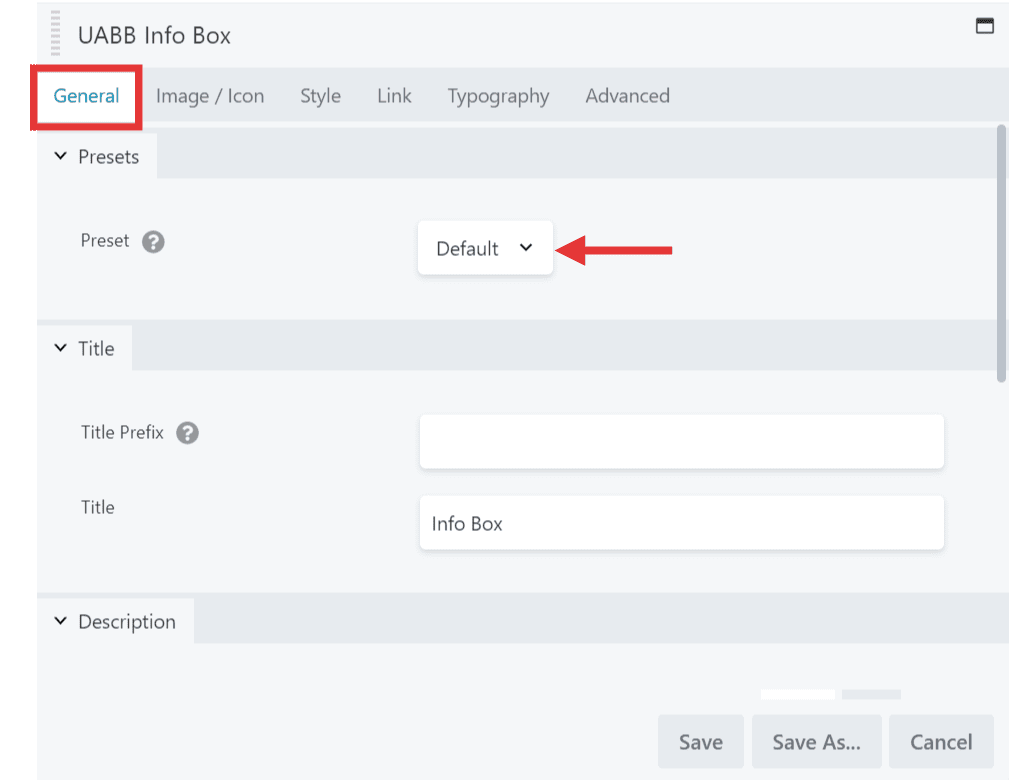Click the panel drag handle beside UABB Info Box

[x=56, y=34]
